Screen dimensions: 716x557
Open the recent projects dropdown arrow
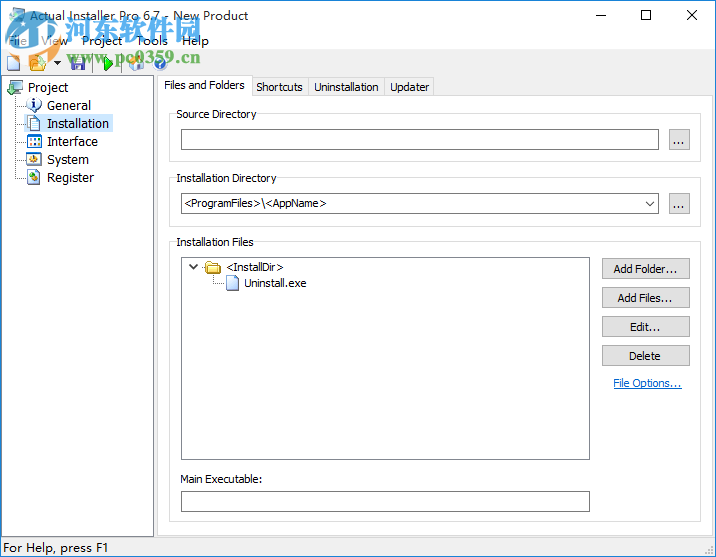(57, 63)
